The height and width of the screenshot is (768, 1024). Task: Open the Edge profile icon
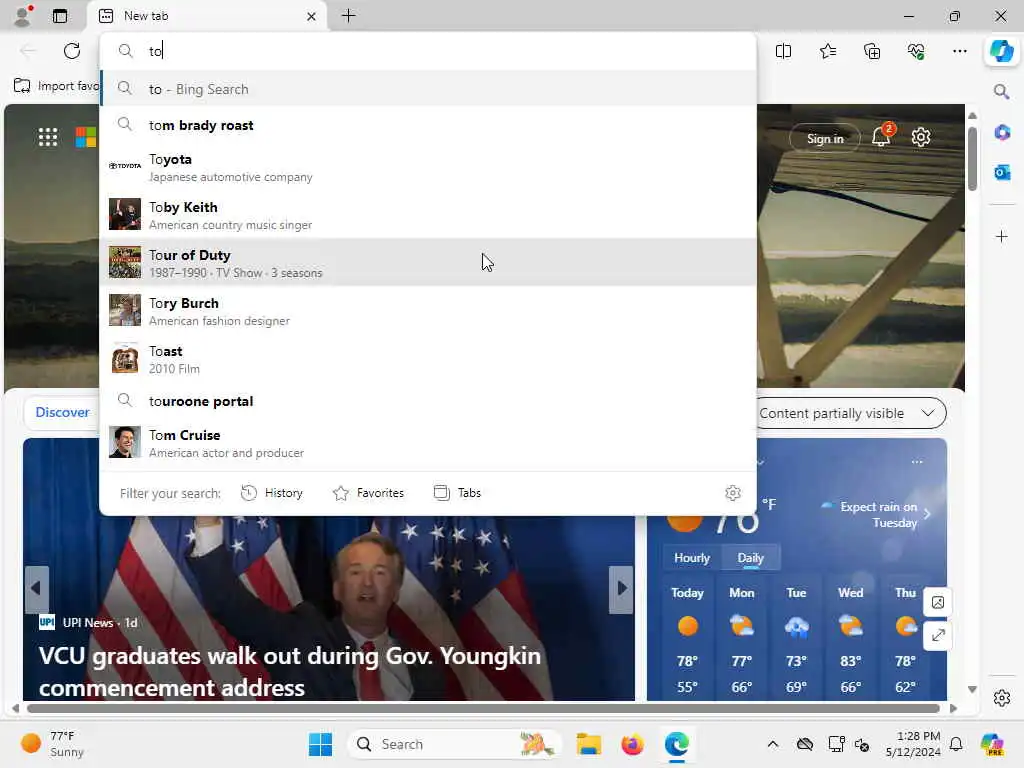pos(23,16)
